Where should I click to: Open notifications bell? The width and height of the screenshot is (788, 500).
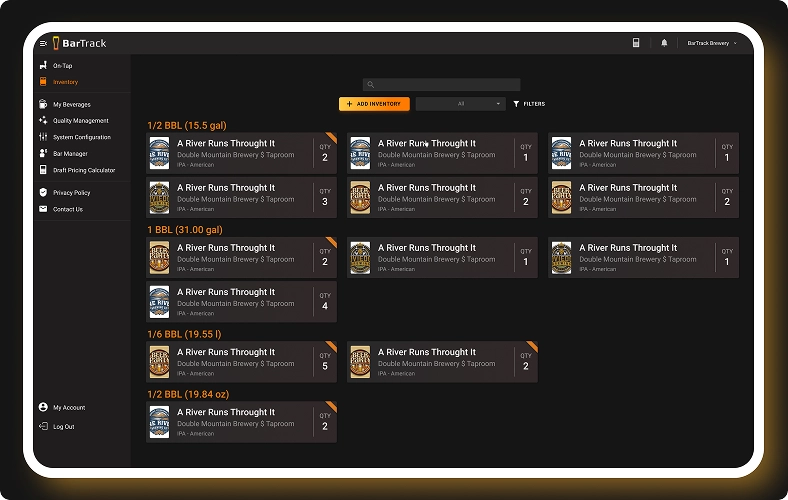point(664,43)
